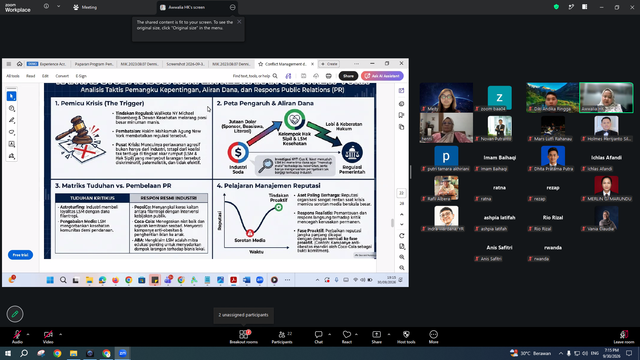The height and width of the screenshot is (360, 640).
Task: Click the green annotate pencil button
Action: tap(15, 314)
